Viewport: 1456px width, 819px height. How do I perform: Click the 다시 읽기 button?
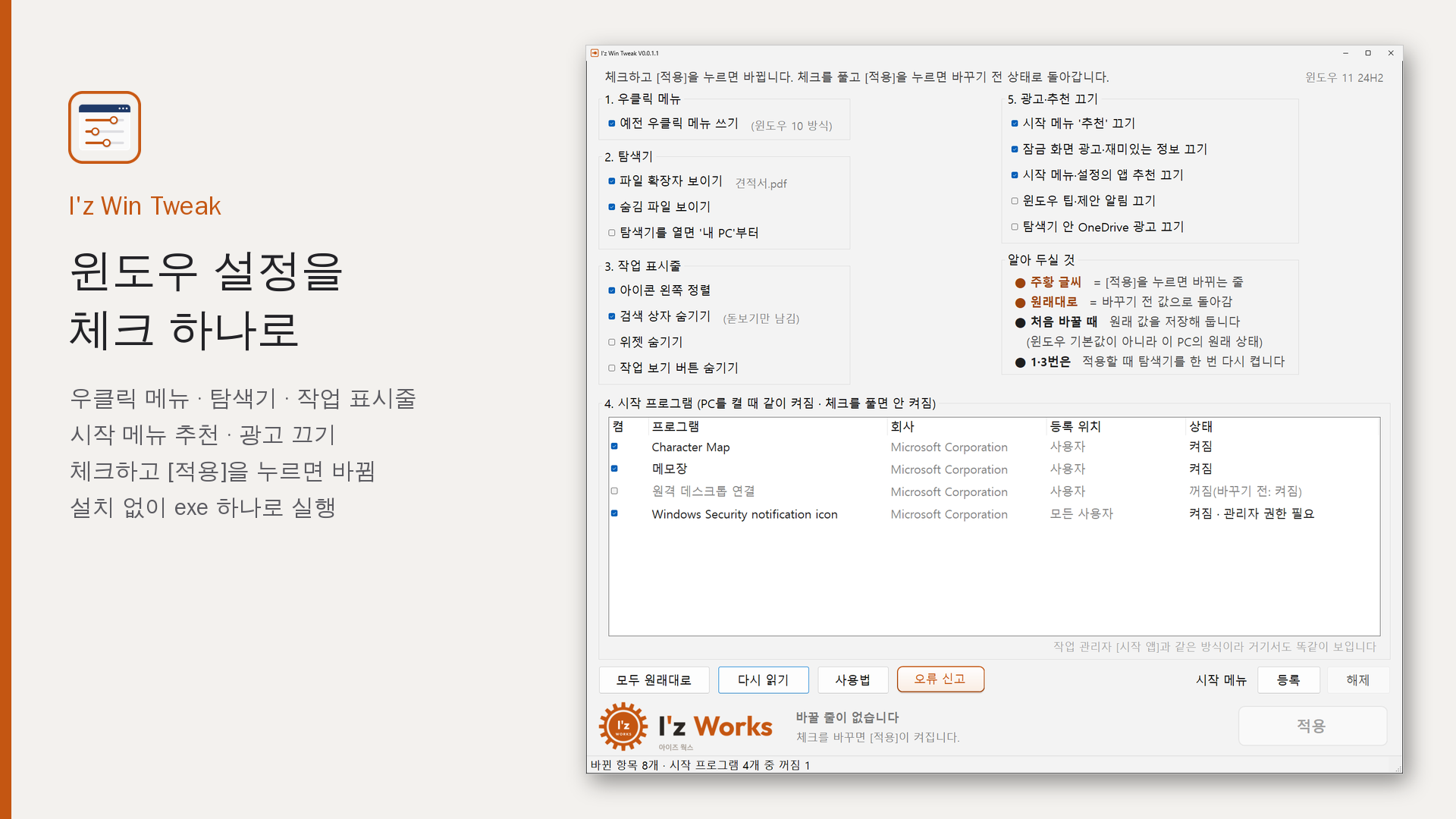point(763,680)
